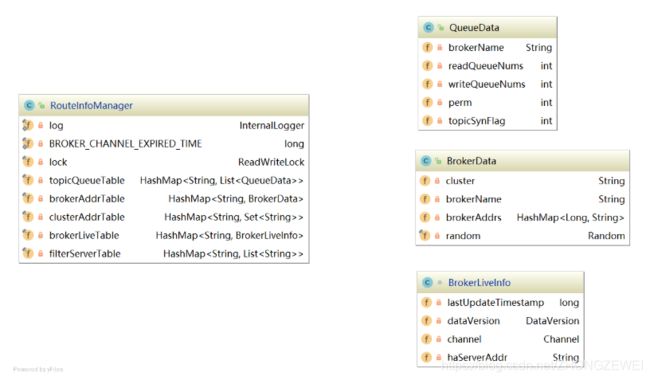This screenshot has width=650, height=380.
Task: Select the BrokerData class title
Action: click(x=471, y=161)
